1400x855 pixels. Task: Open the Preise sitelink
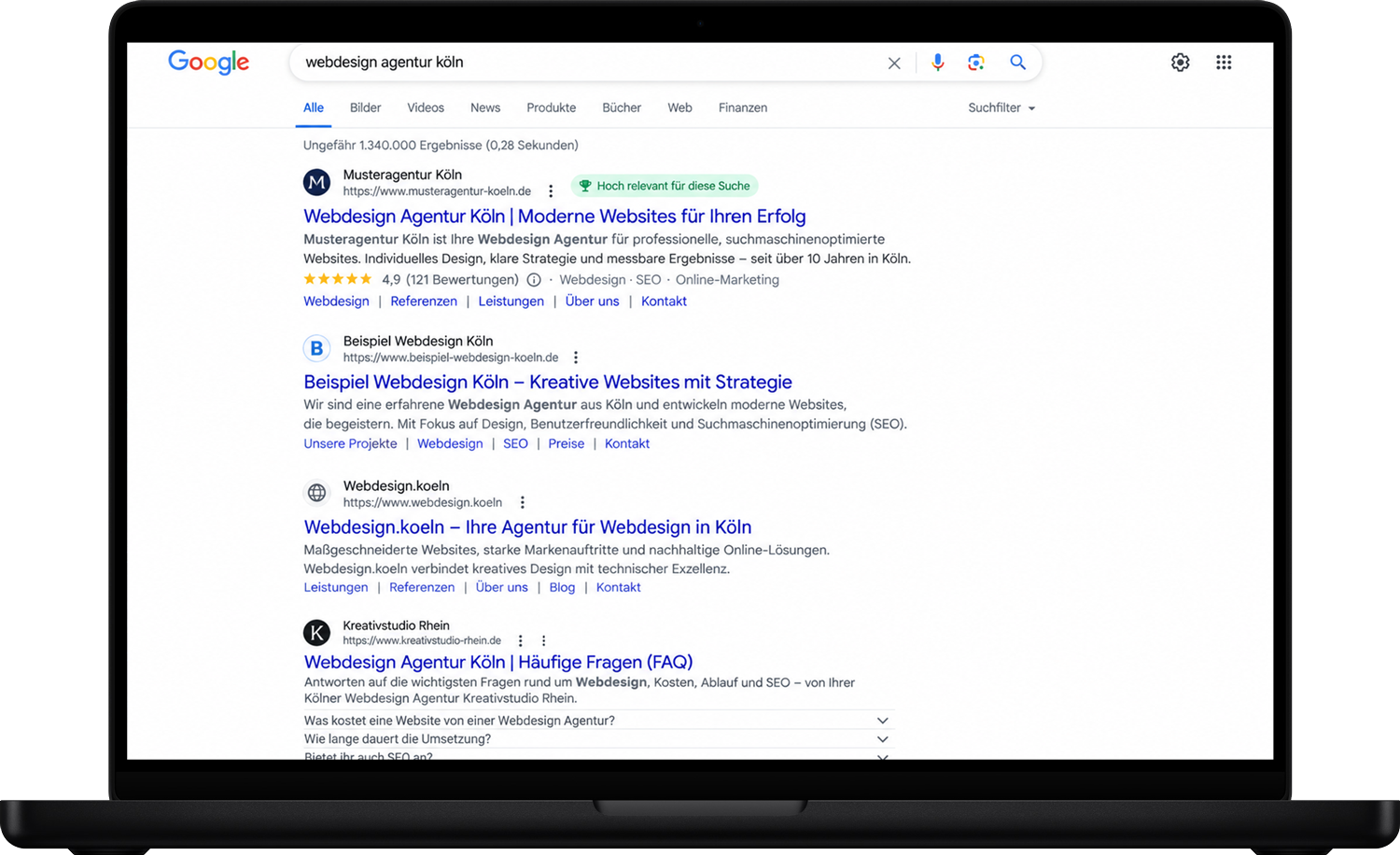[567, 444]
